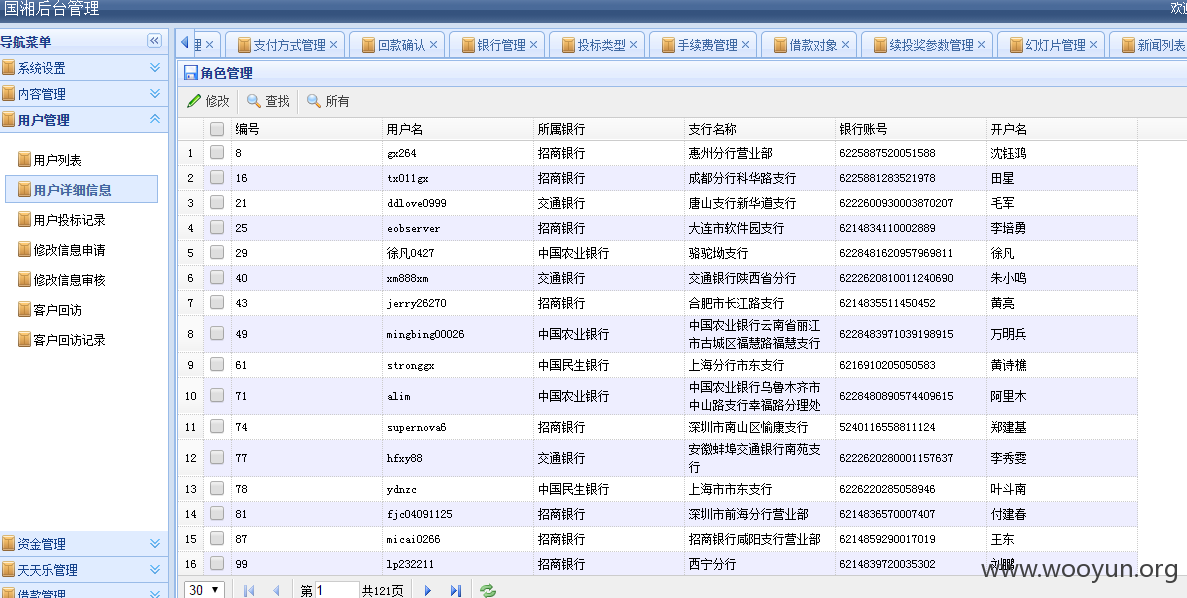This screenshot has width=1187, height=598.
Task: Check the row for user tx011gx
Action: 217,177
